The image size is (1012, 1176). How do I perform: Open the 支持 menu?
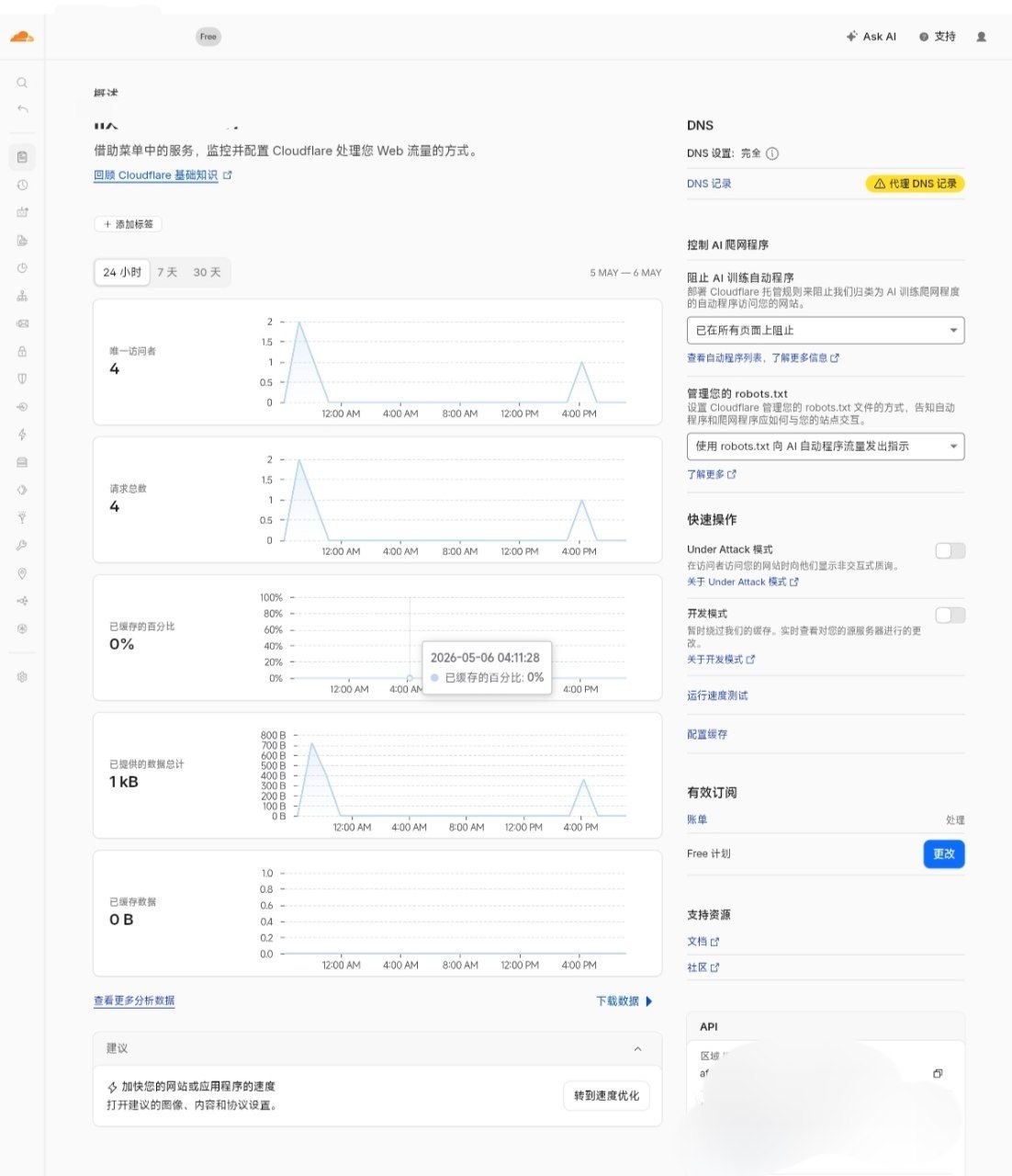pos(938,37)
